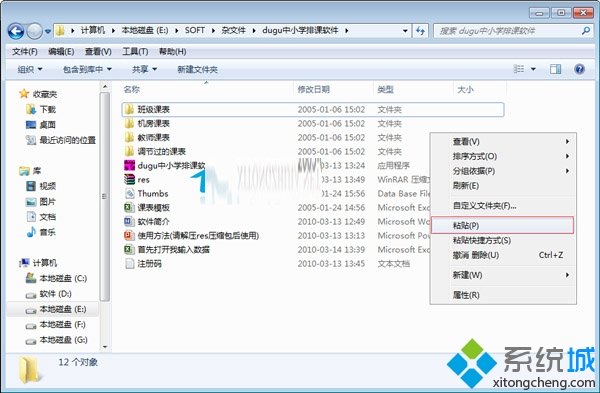Click the 新建文件夹 button

[197, 69]
